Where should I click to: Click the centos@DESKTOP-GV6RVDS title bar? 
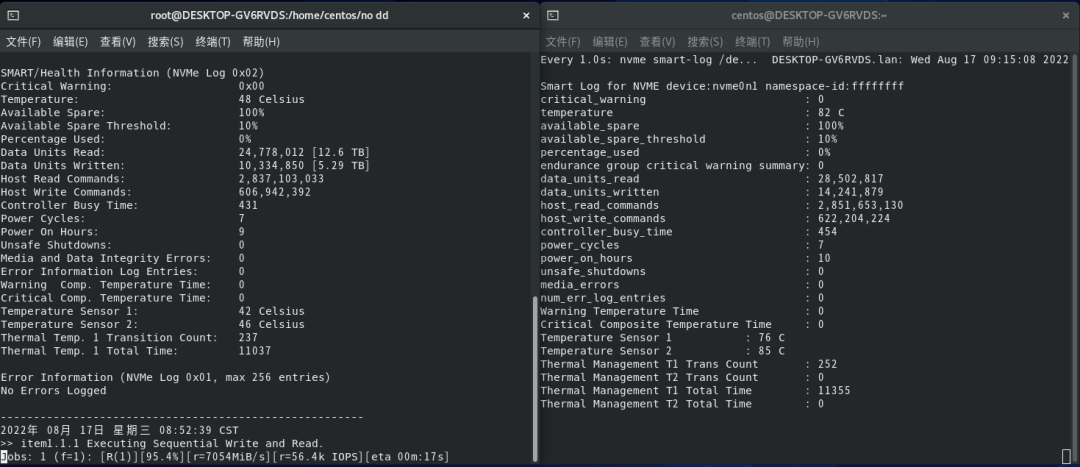coord(810,15)
